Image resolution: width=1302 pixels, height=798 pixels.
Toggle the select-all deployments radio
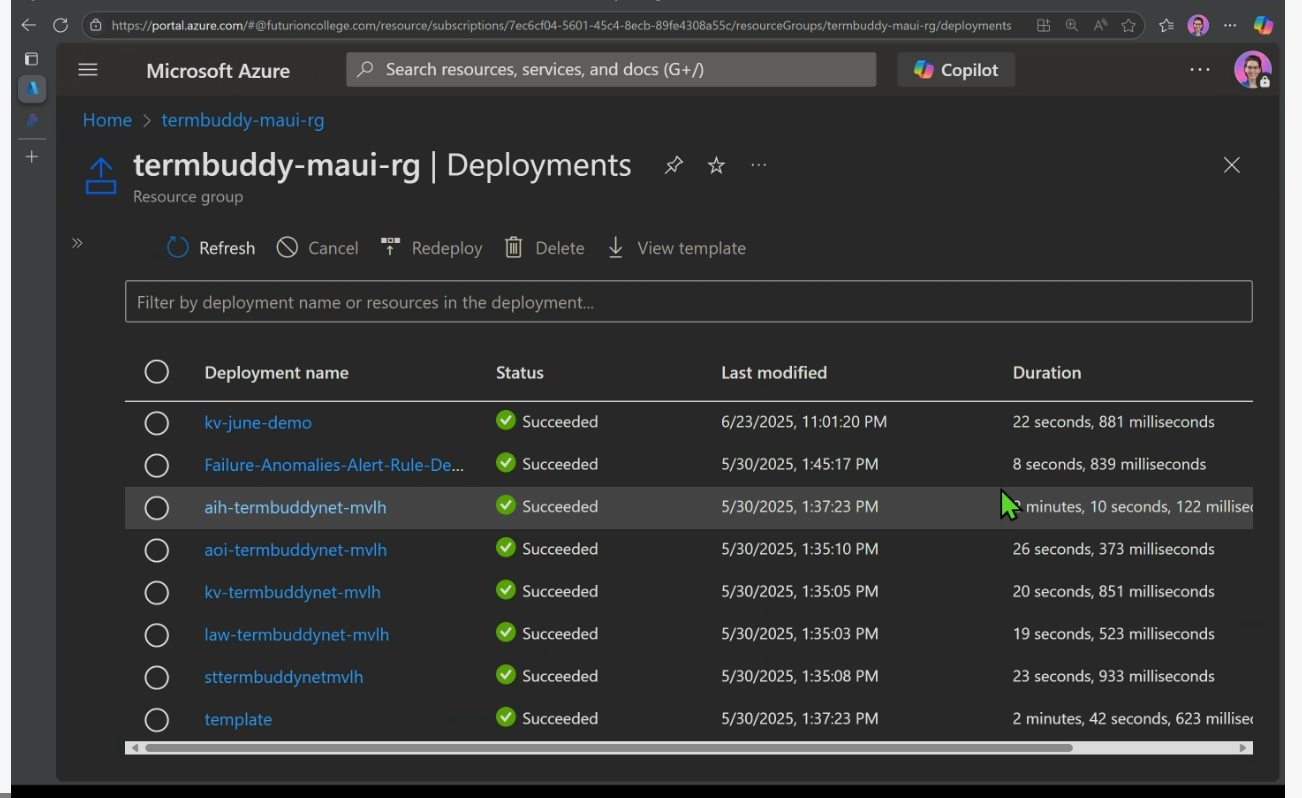pyautogui.click(x=157, y=372)
